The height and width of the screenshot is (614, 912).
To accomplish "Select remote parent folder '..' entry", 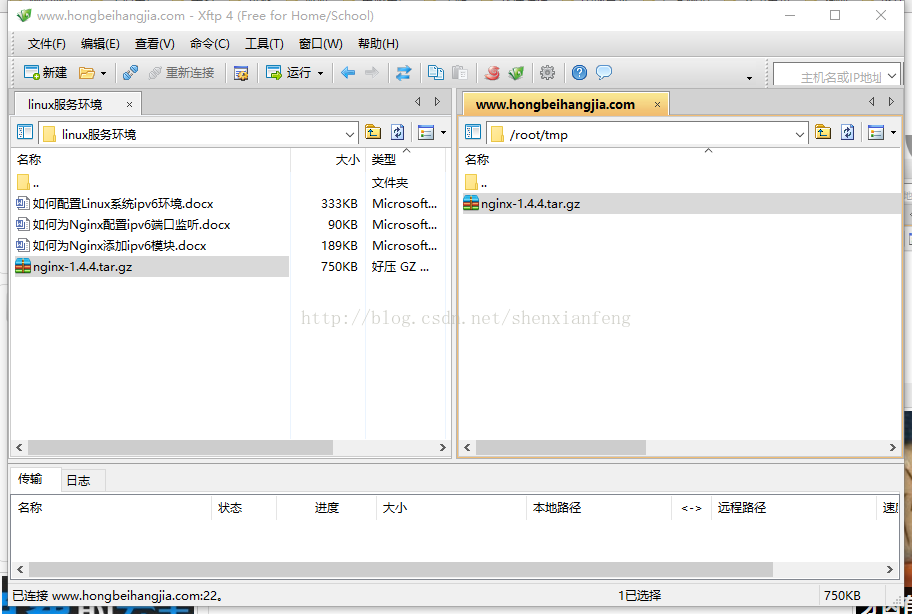I will (476, 183).
